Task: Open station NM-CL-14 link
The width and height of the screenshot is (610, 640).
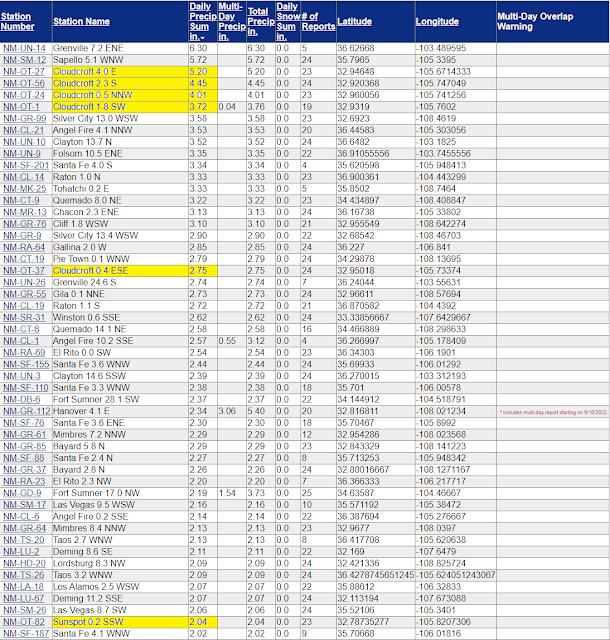Action: [x=23, y=177]
